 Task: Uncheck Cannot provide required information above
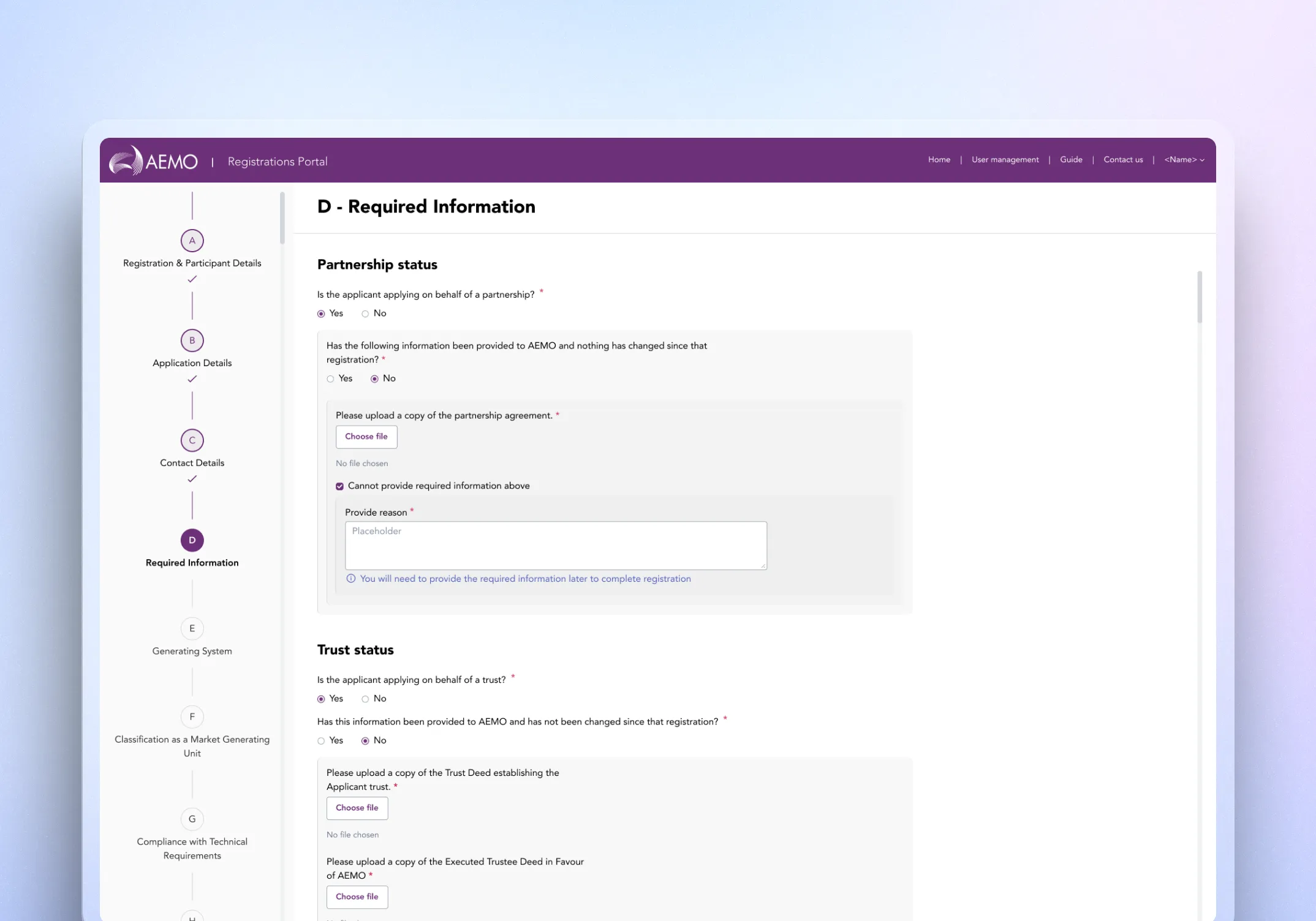[x=339, y=486]
